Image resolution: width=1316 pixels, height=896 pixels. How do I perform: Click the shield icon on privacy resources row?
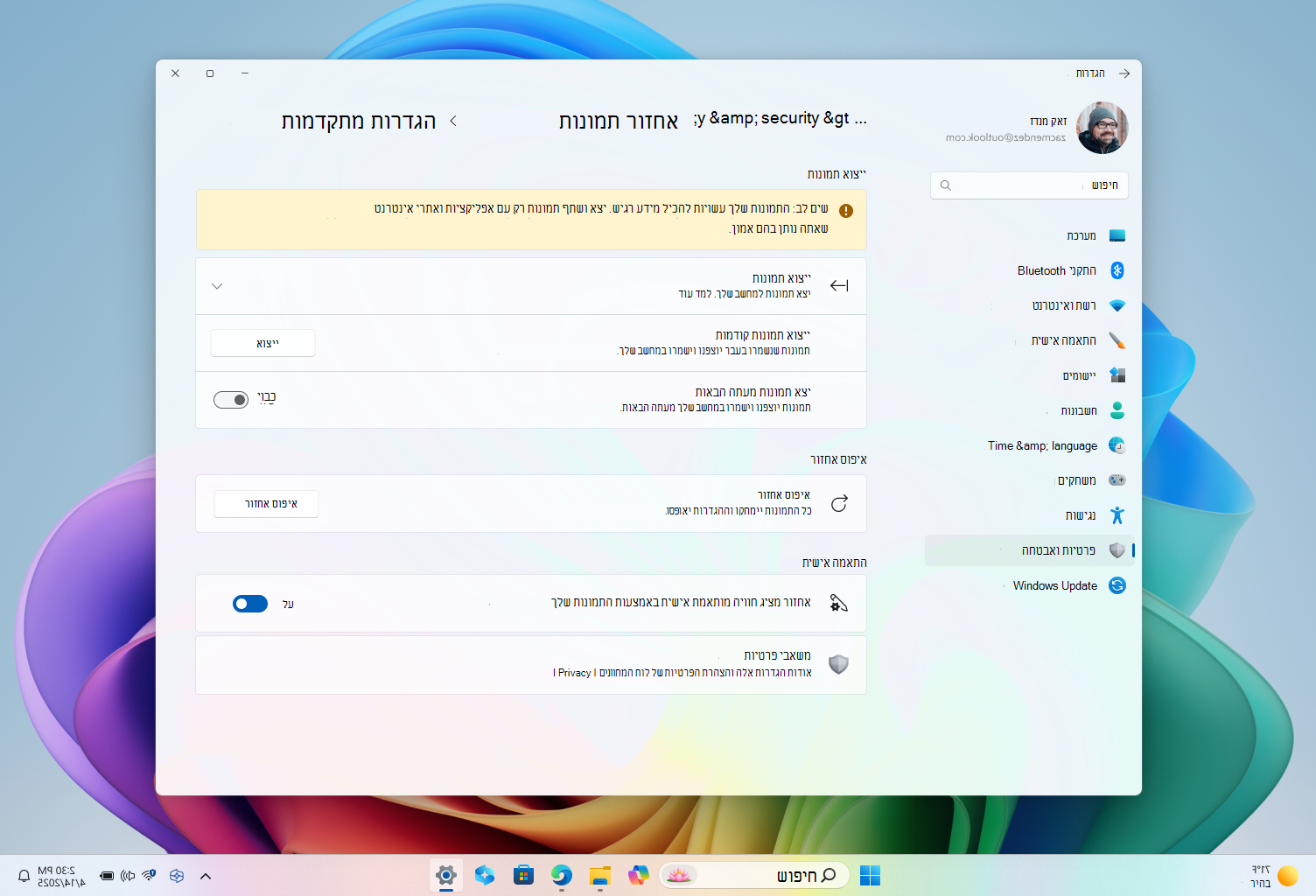(838, 664)
